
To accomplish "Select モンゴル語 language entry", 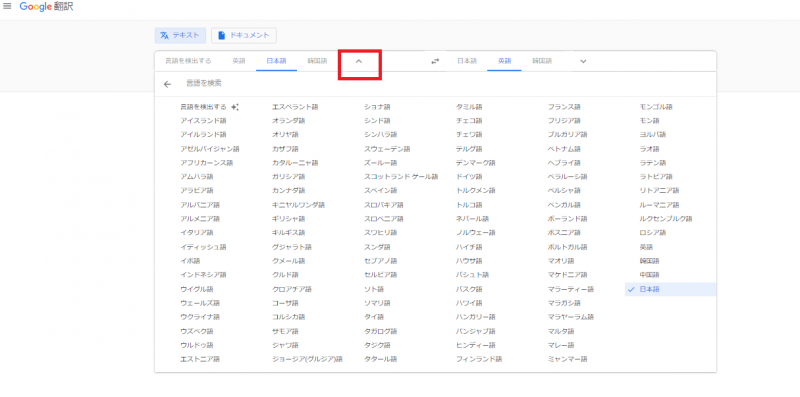I will coord(656,107).
